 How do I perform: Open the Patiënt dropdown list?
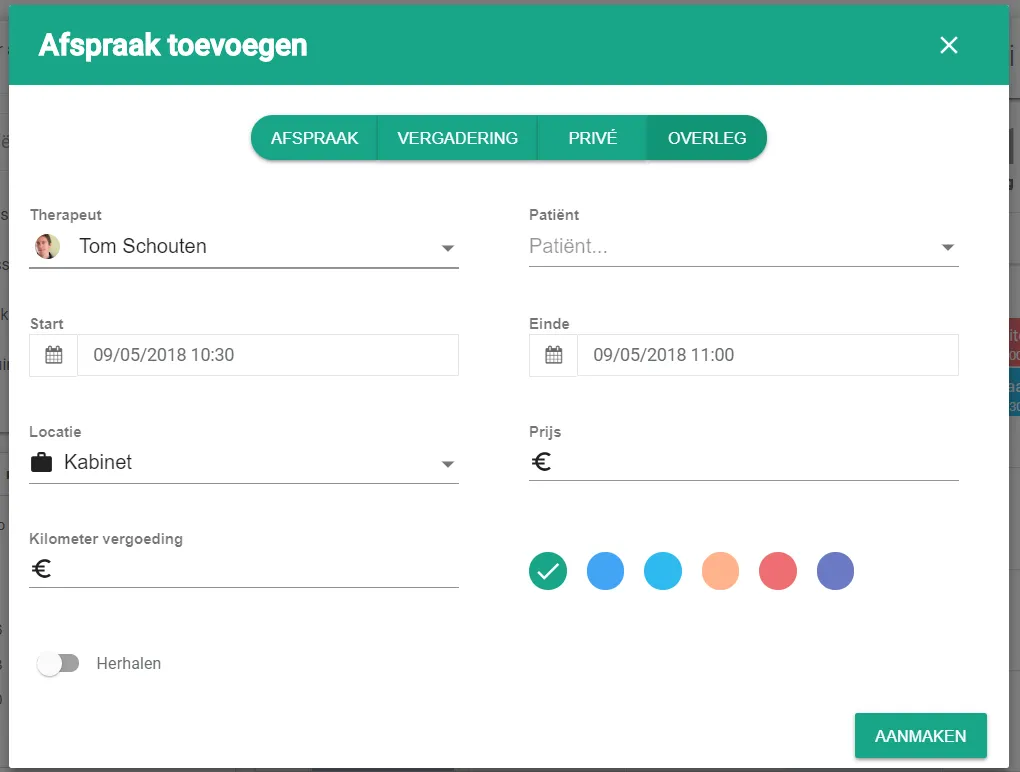click(x=948, y=247)
